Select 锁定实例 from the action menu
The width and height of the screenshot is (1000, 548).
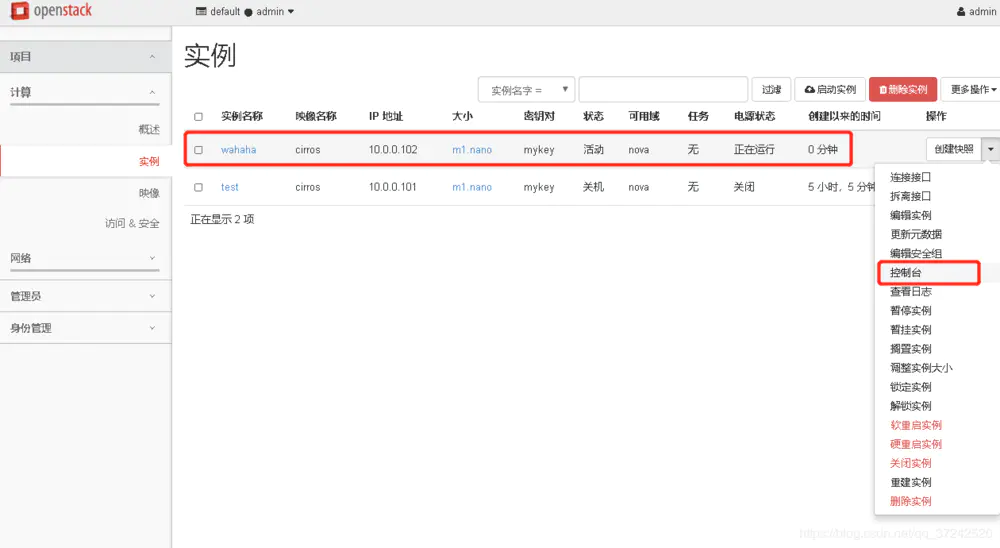pyautogui.click(x=910, y=387)
